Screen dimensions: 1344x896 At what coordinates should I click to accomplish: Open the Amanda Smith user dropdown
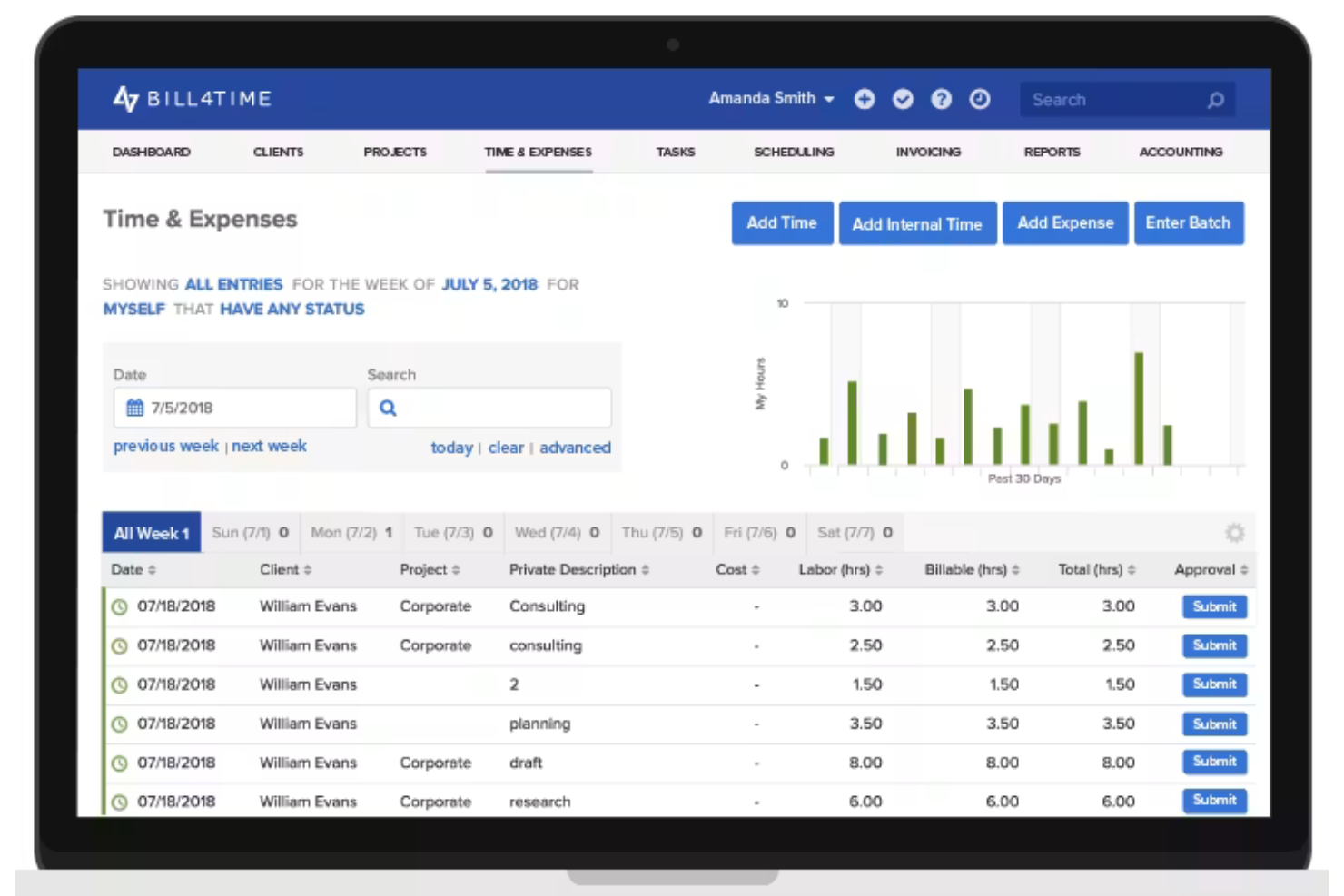click(771, 98)
